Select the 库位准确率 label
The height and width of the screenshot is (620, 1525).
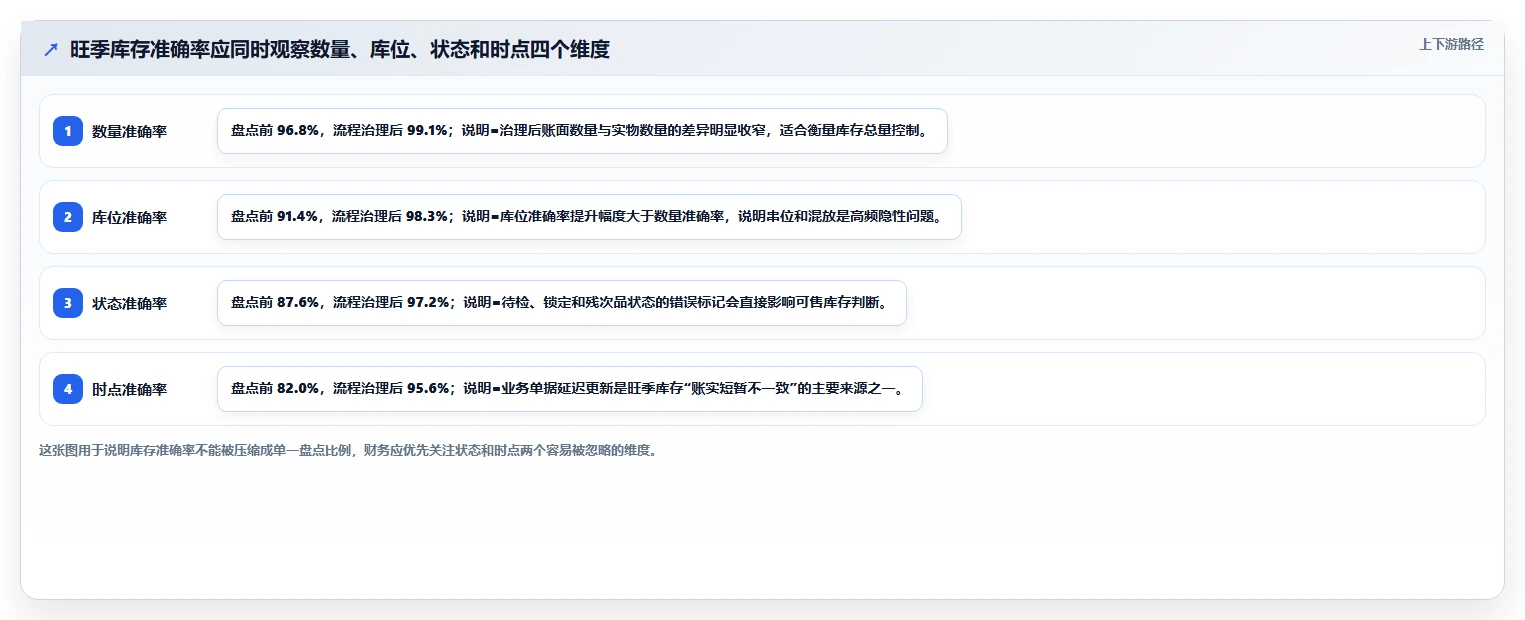[129, 217]
